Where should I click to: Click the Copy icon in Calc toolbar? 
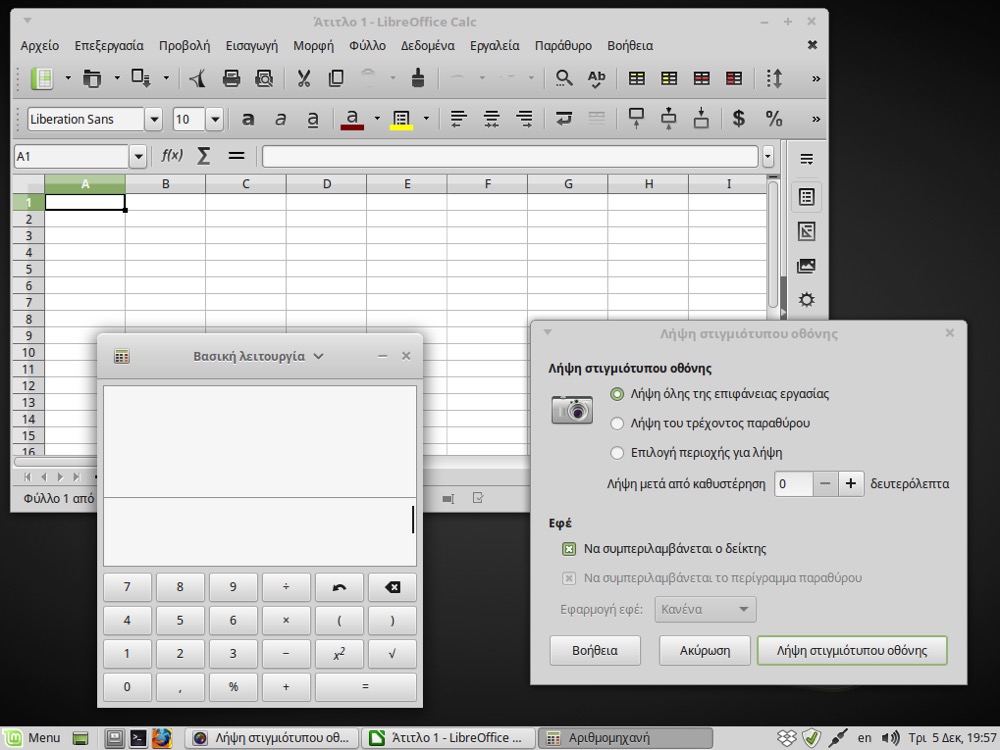pyautogui.click(x=336, y=78)
